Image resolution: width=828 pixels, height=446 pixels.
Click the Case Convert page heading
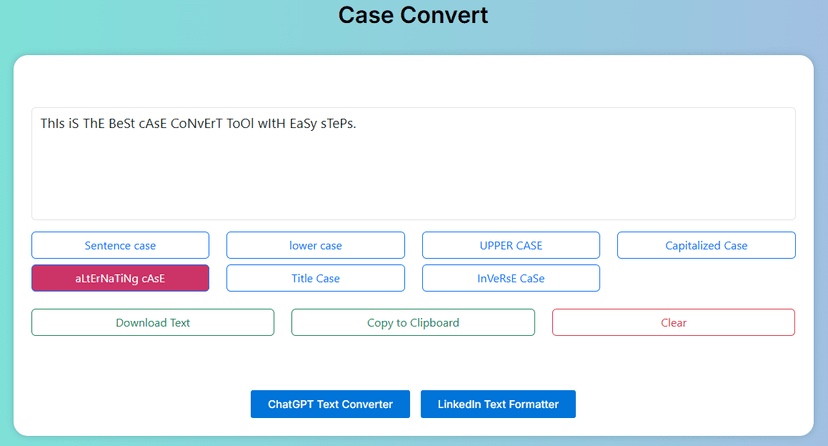(413, 15)
